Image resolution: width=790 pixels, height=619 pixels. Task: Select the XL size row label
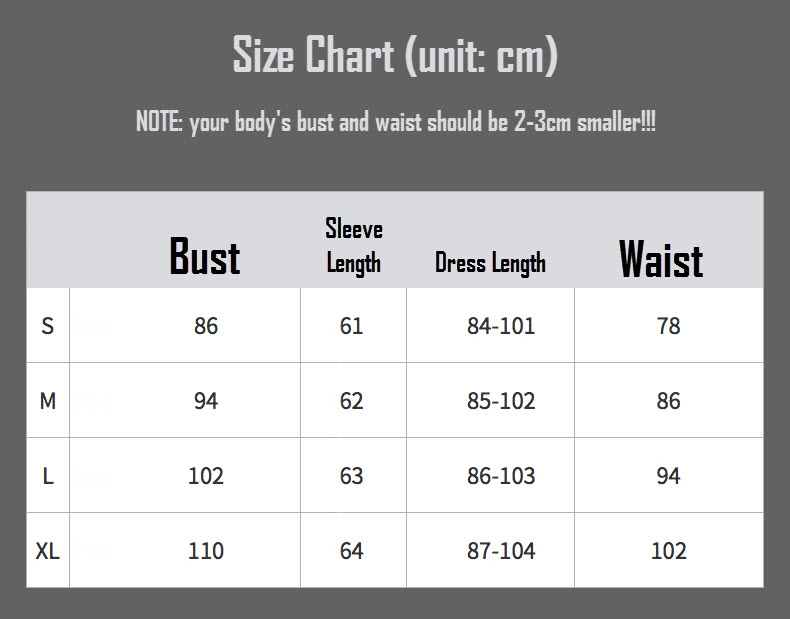(x=47, y=551)
